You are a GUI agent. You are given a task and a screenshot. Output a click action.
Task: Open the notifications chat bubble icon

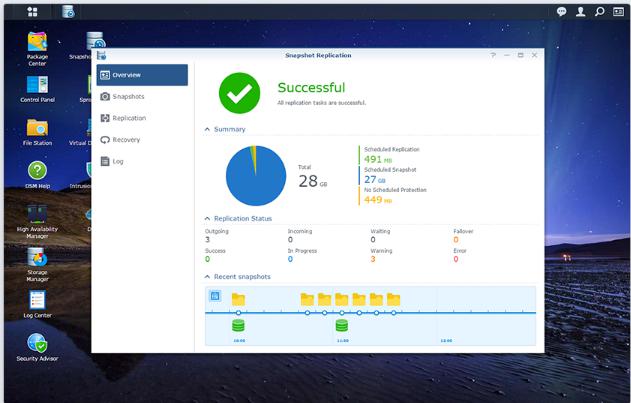click(562, 12)
